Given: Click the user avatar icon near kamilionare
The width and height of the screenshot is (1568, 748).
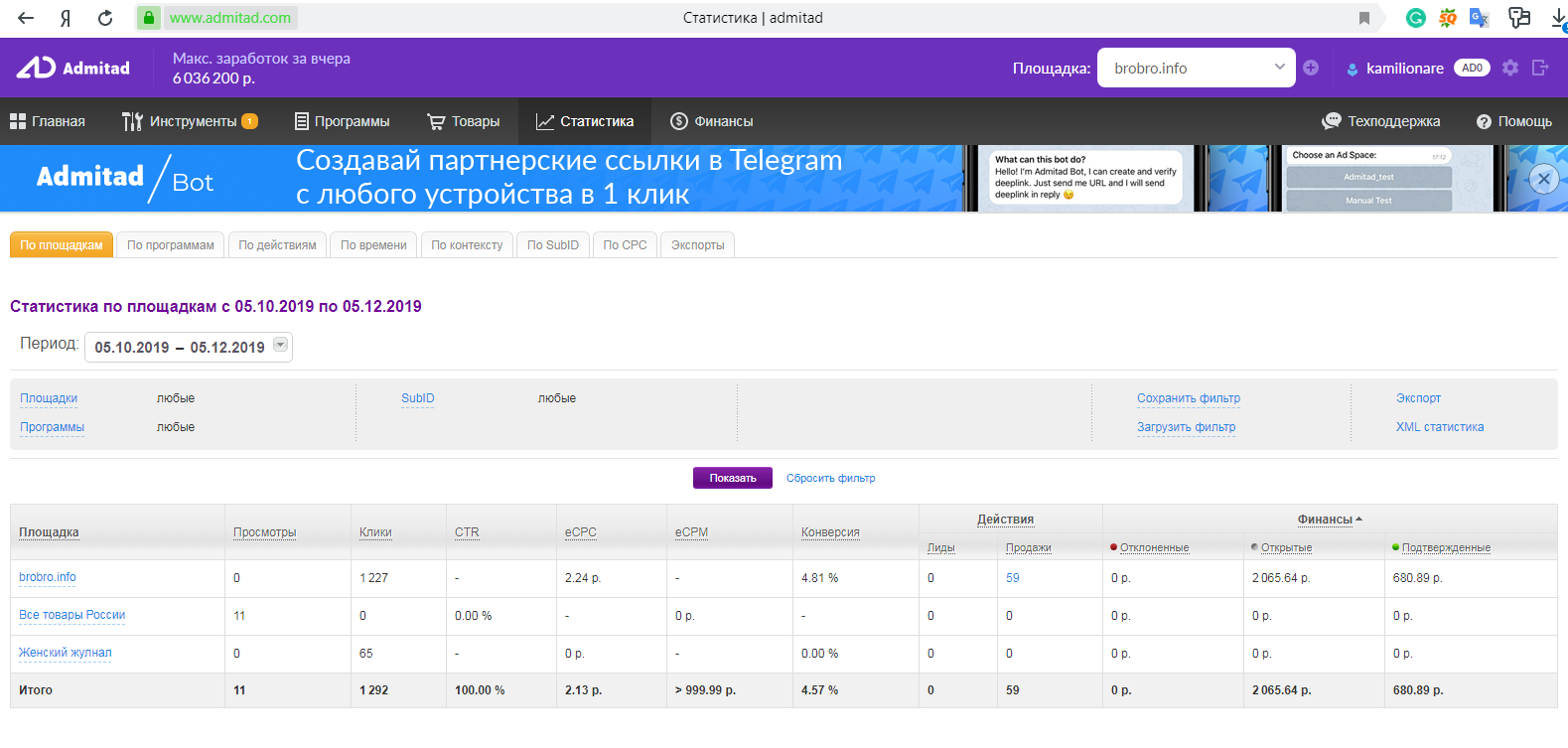Looking at the screenshot, I should (x=1352, y=69).
